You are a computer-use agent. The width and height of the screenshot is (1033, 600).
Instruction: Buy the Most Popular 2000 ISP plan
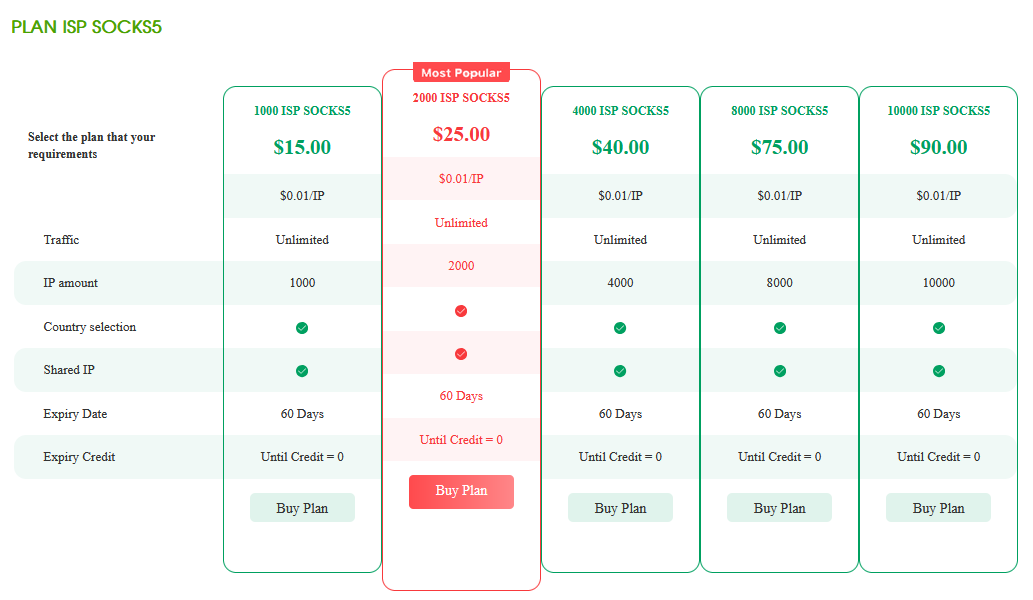(461, 491)
